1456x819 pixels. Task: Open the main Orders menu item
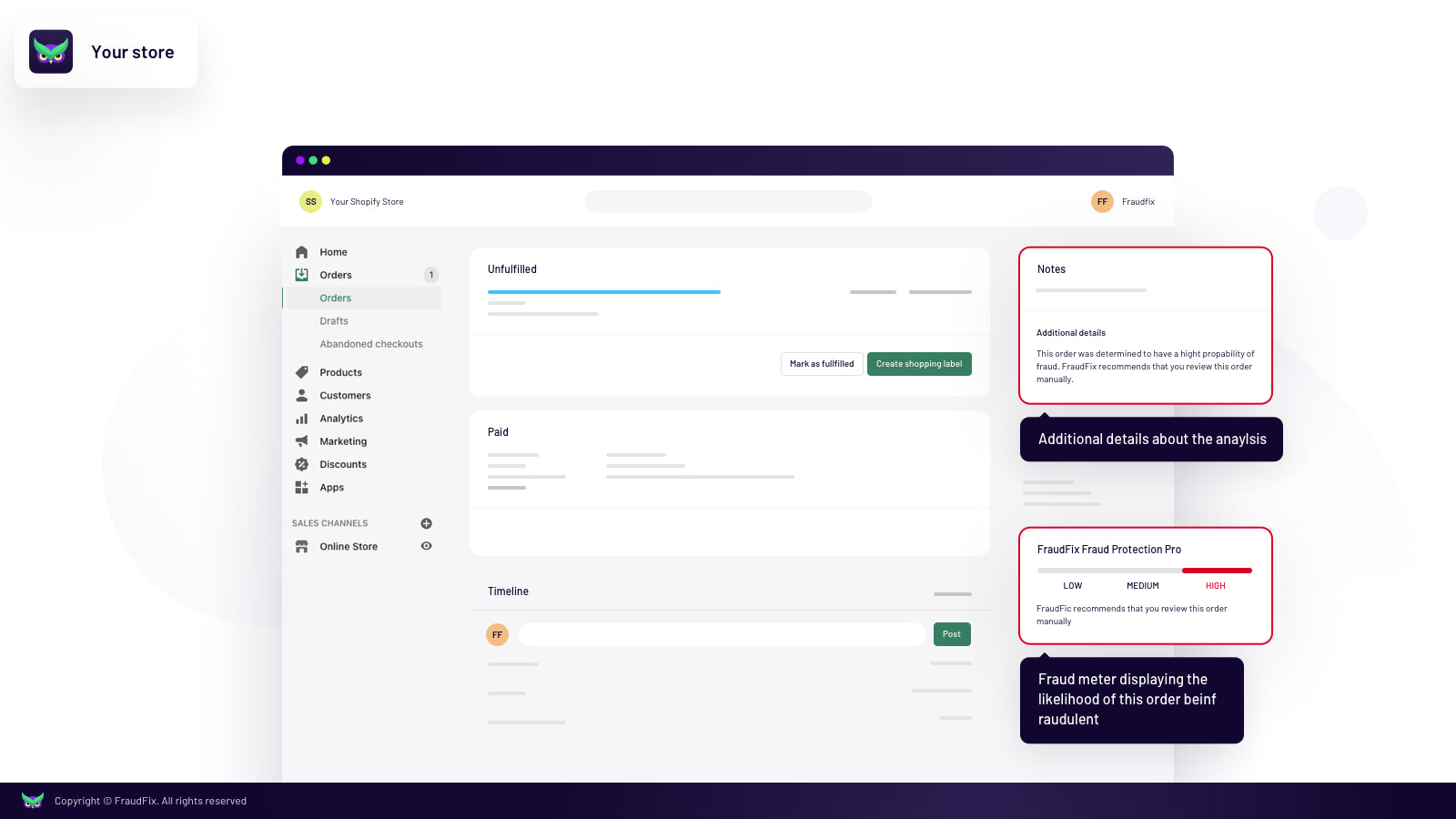click(336, 275)
